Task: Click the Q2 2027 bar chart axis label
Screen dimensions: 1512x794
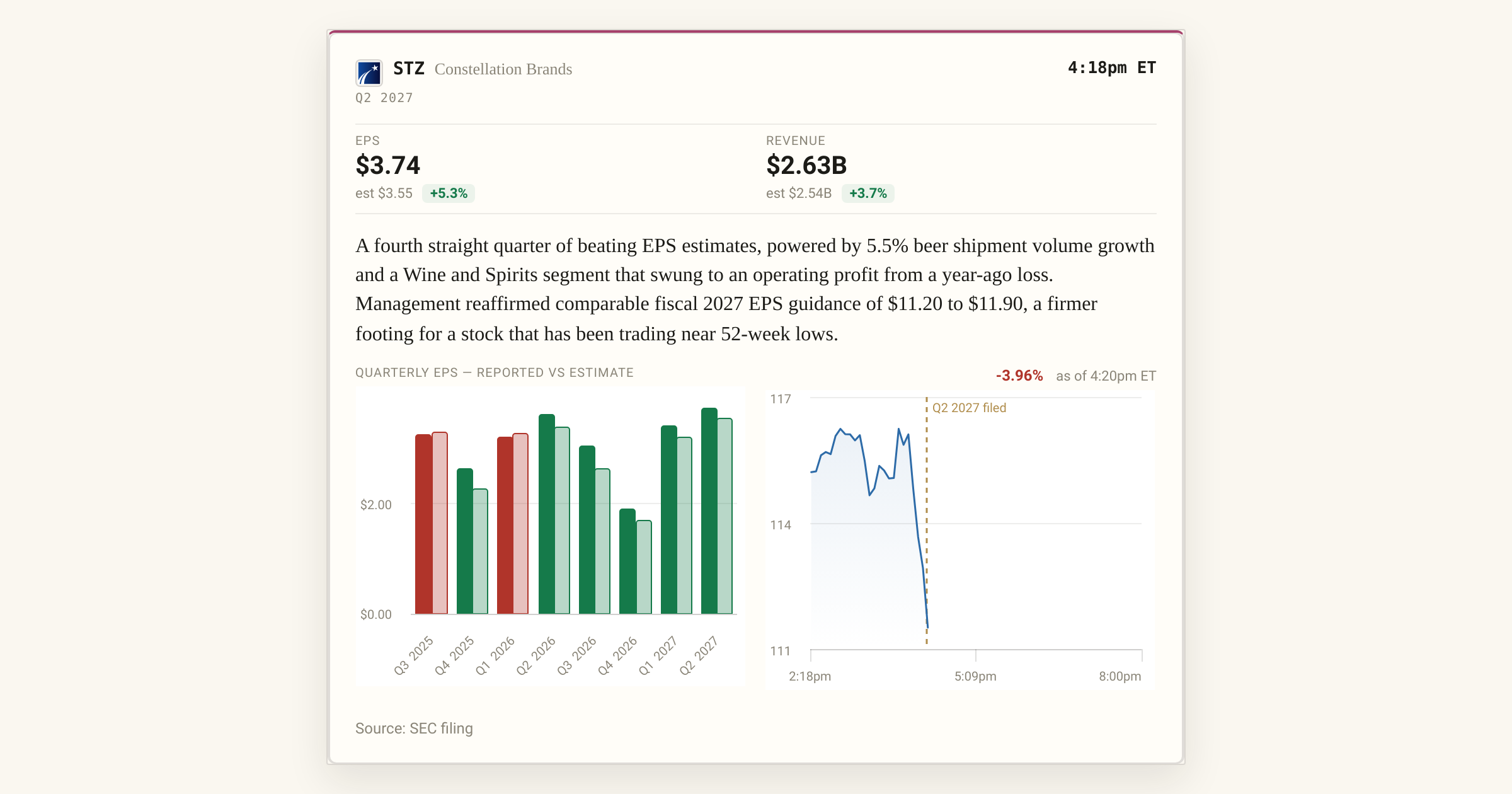Action: point(699,655)
